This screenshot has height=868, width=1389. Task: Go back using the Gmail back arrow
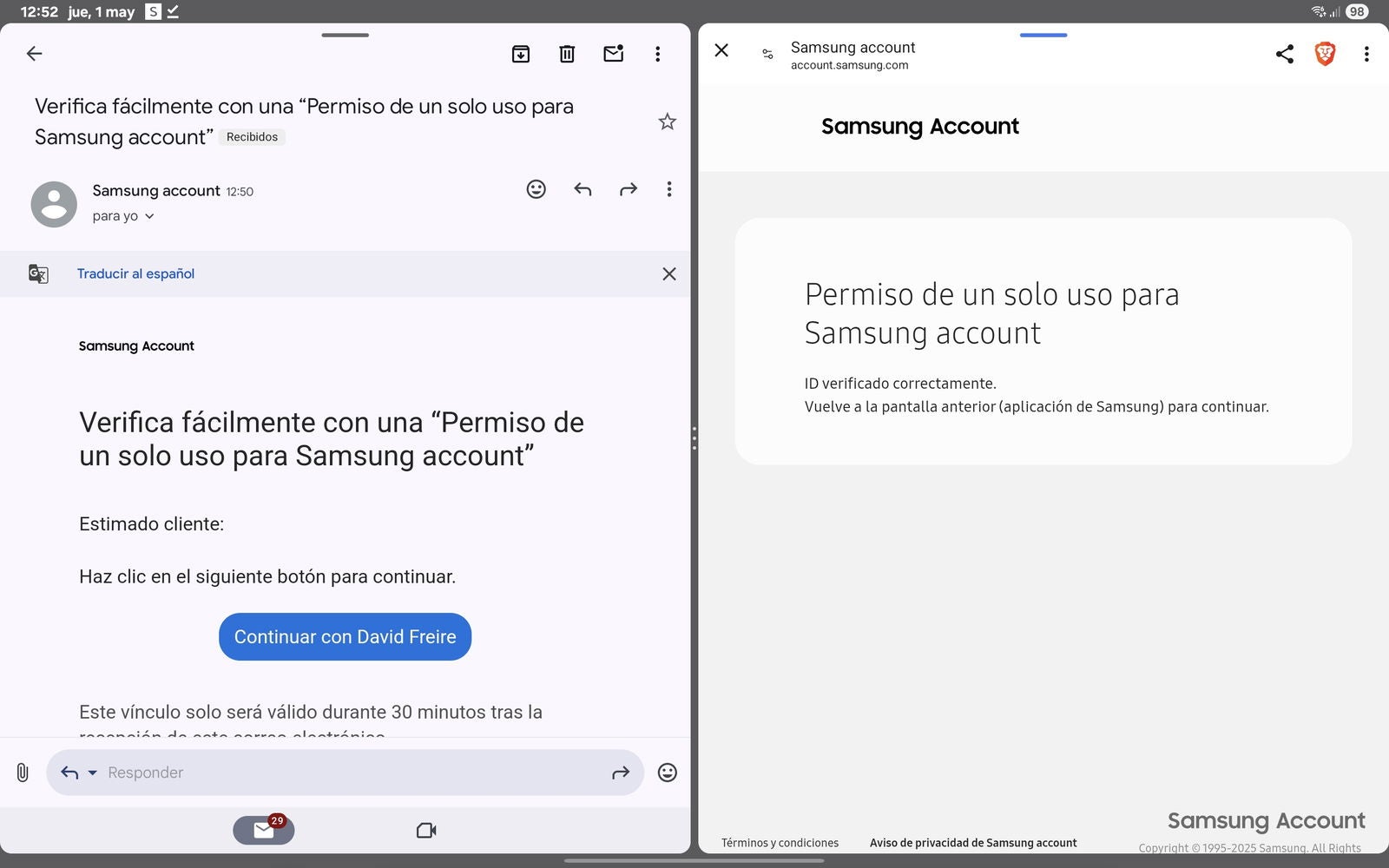tap(35, 54)
